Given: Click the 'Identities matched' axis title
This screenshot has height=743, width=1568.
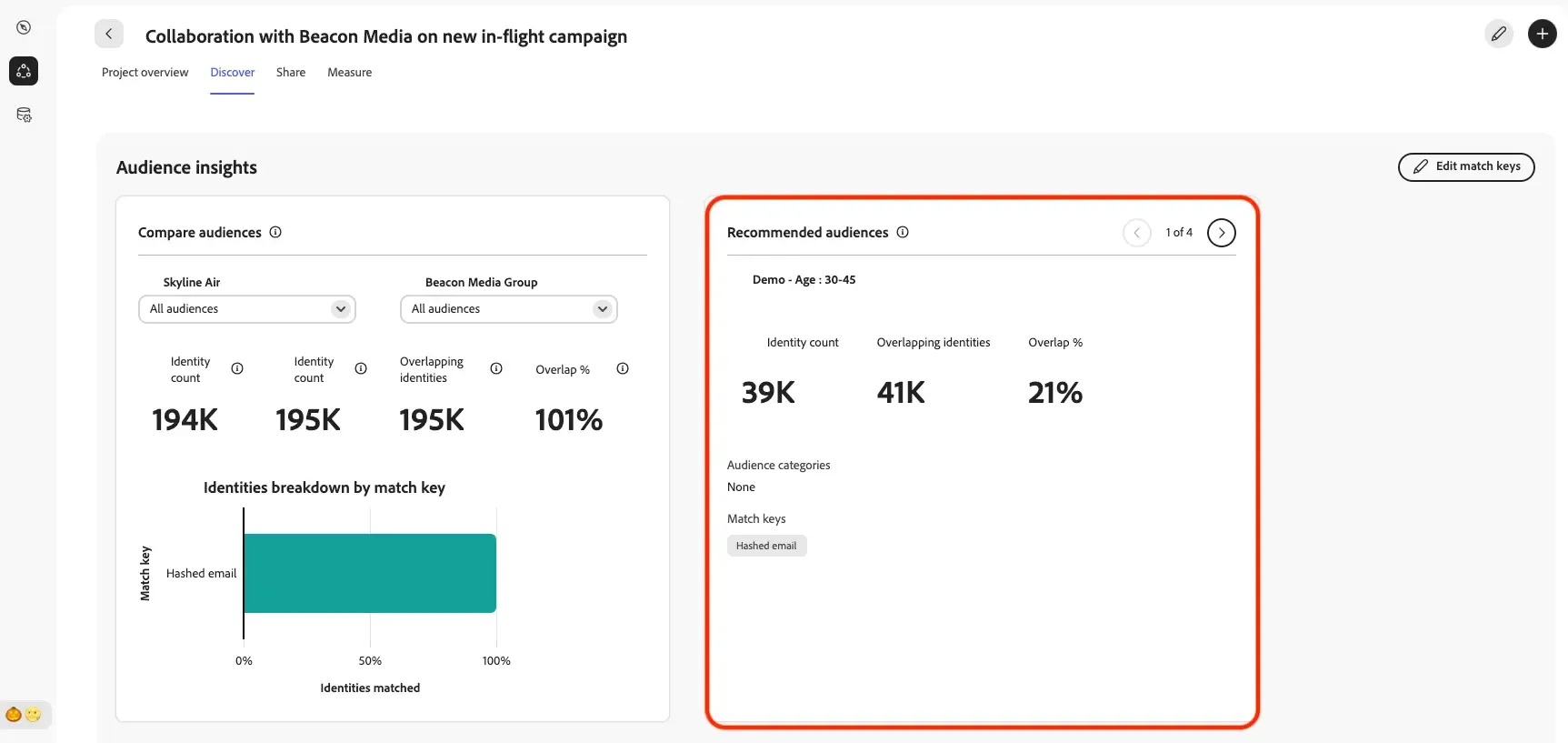Looking at the screenshot, I should (370, 688).
